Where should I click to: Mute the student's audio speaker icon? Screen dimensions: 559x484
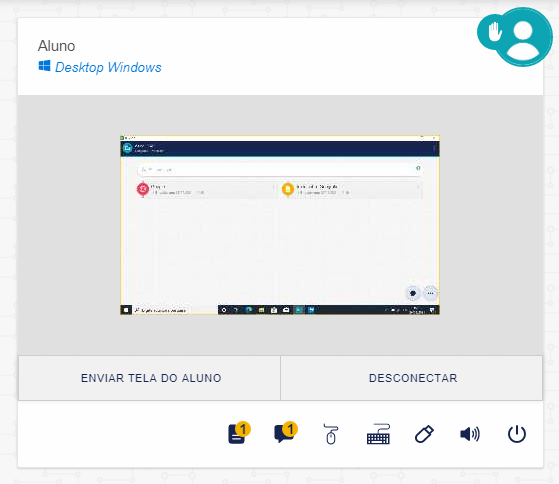(470, 434)
